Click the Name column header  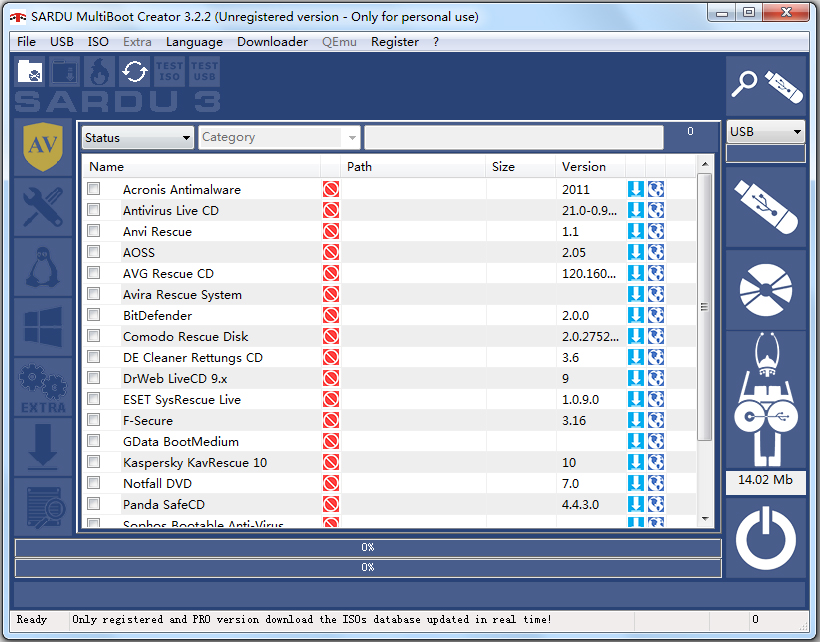[106, 167]
